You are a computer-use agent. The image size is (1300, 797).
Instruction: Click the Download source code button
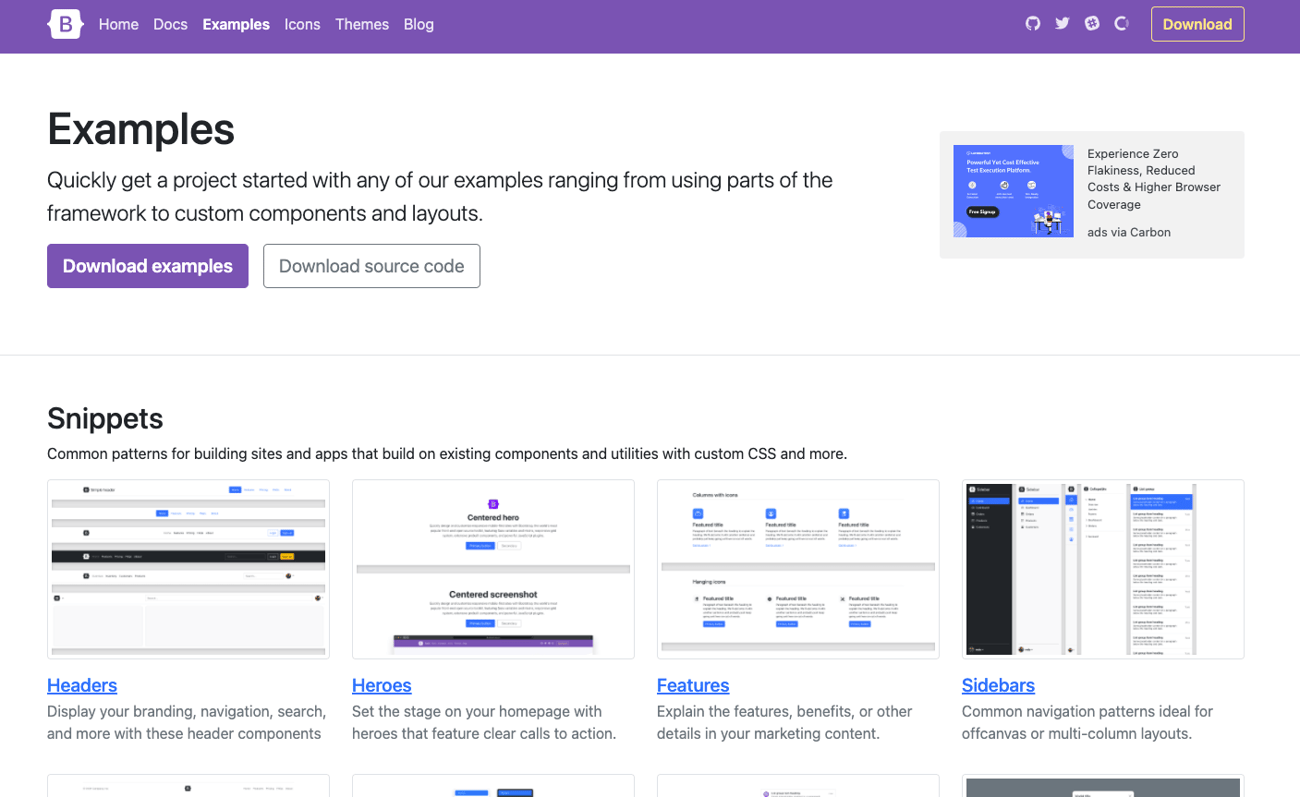371,266
